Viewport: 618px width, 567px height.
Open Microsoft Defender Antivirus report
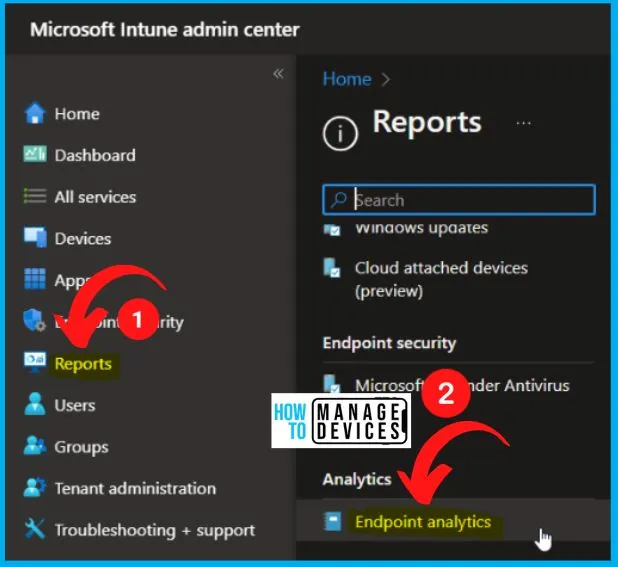point(462,385)
